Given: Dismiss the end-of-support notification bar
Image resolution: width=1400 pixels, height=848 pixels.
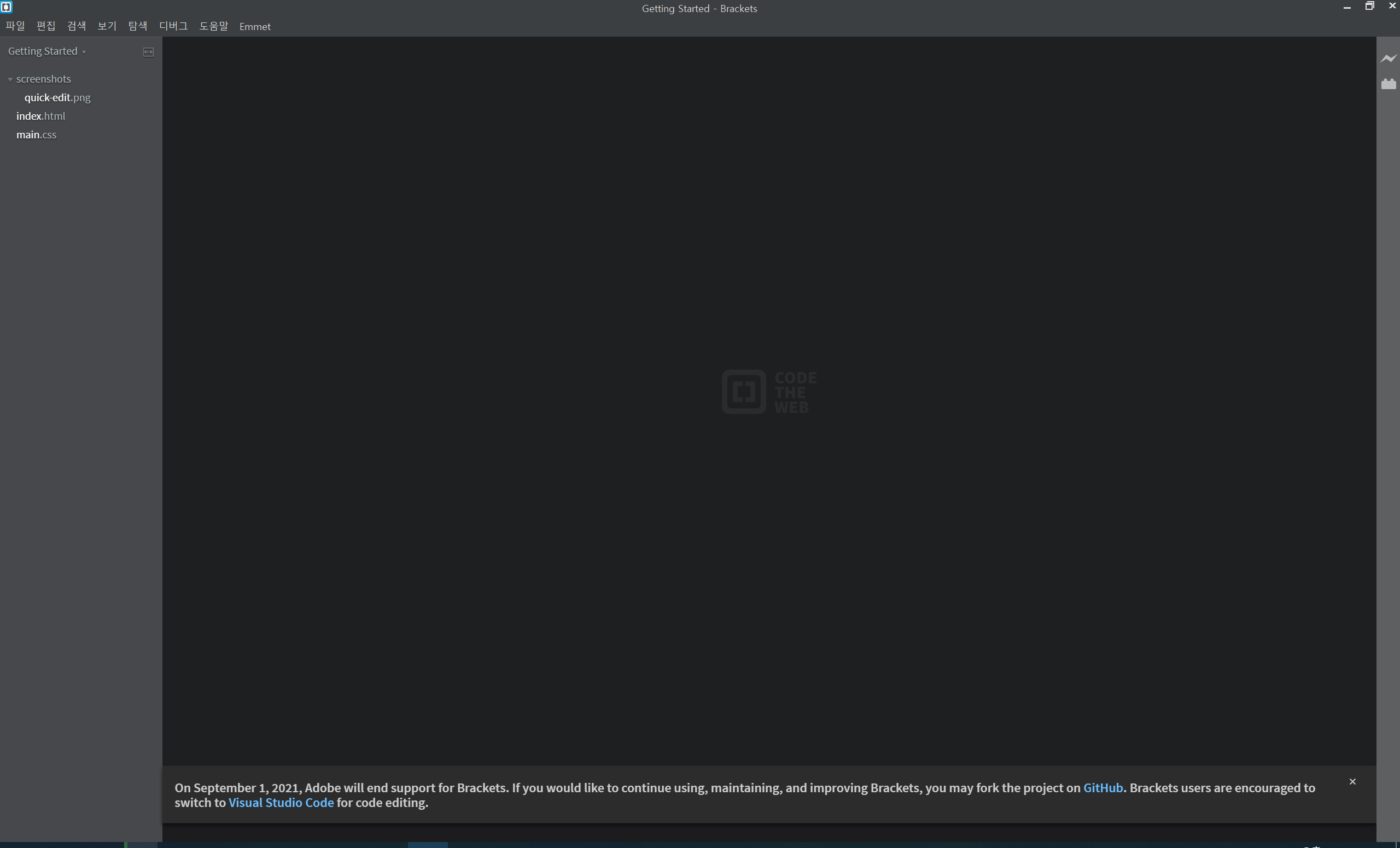Looking at the screenshot, I should (x=1352, y=781).
